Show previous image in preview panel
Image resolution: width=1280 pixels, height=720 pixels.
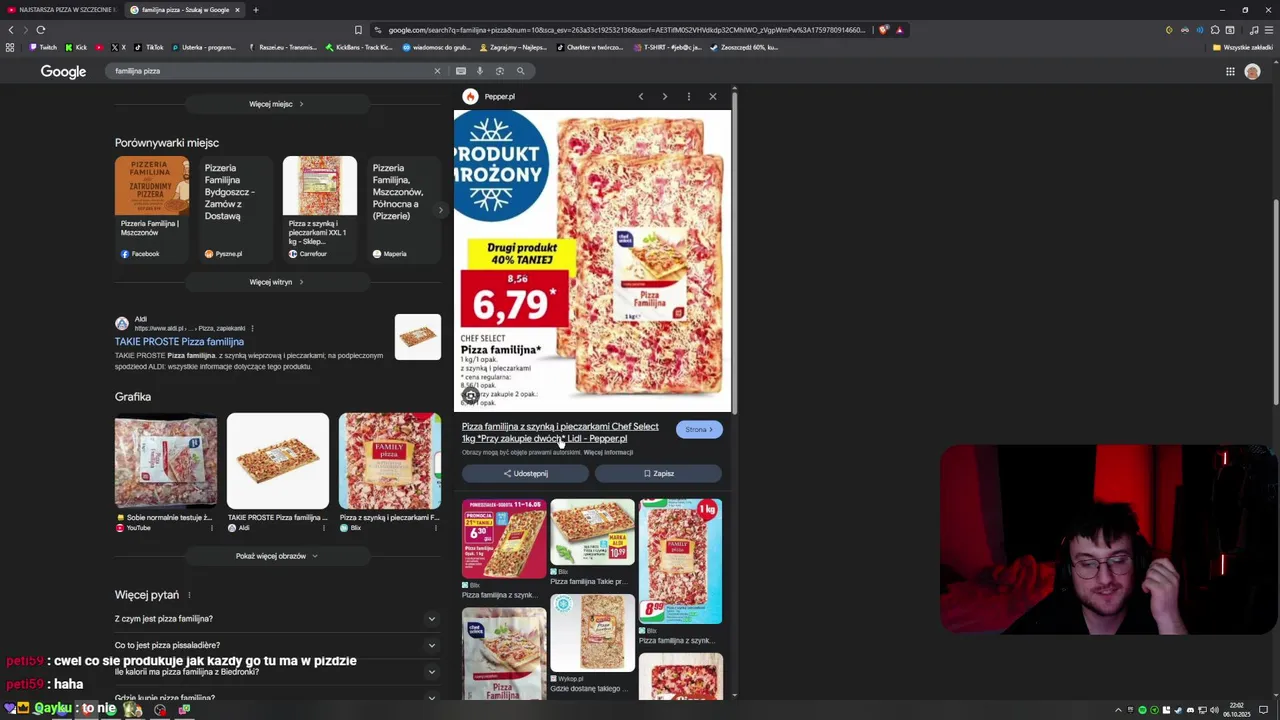(641, 97)
